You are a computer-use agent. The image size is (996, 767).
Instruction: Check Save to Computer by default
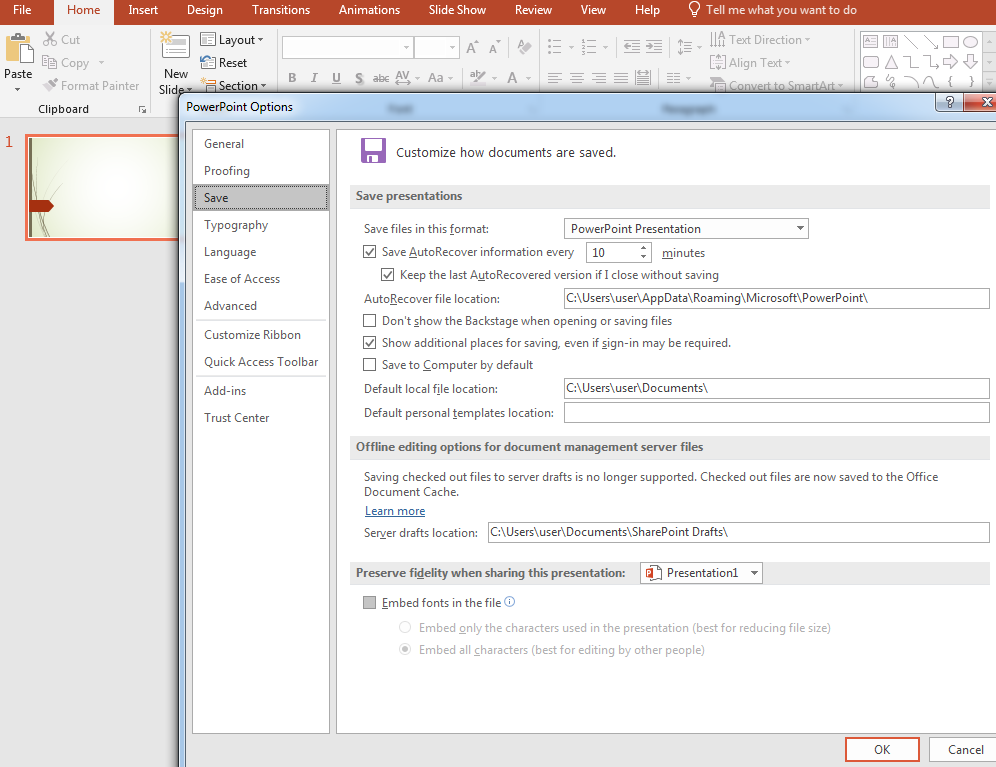pos(369,365)
